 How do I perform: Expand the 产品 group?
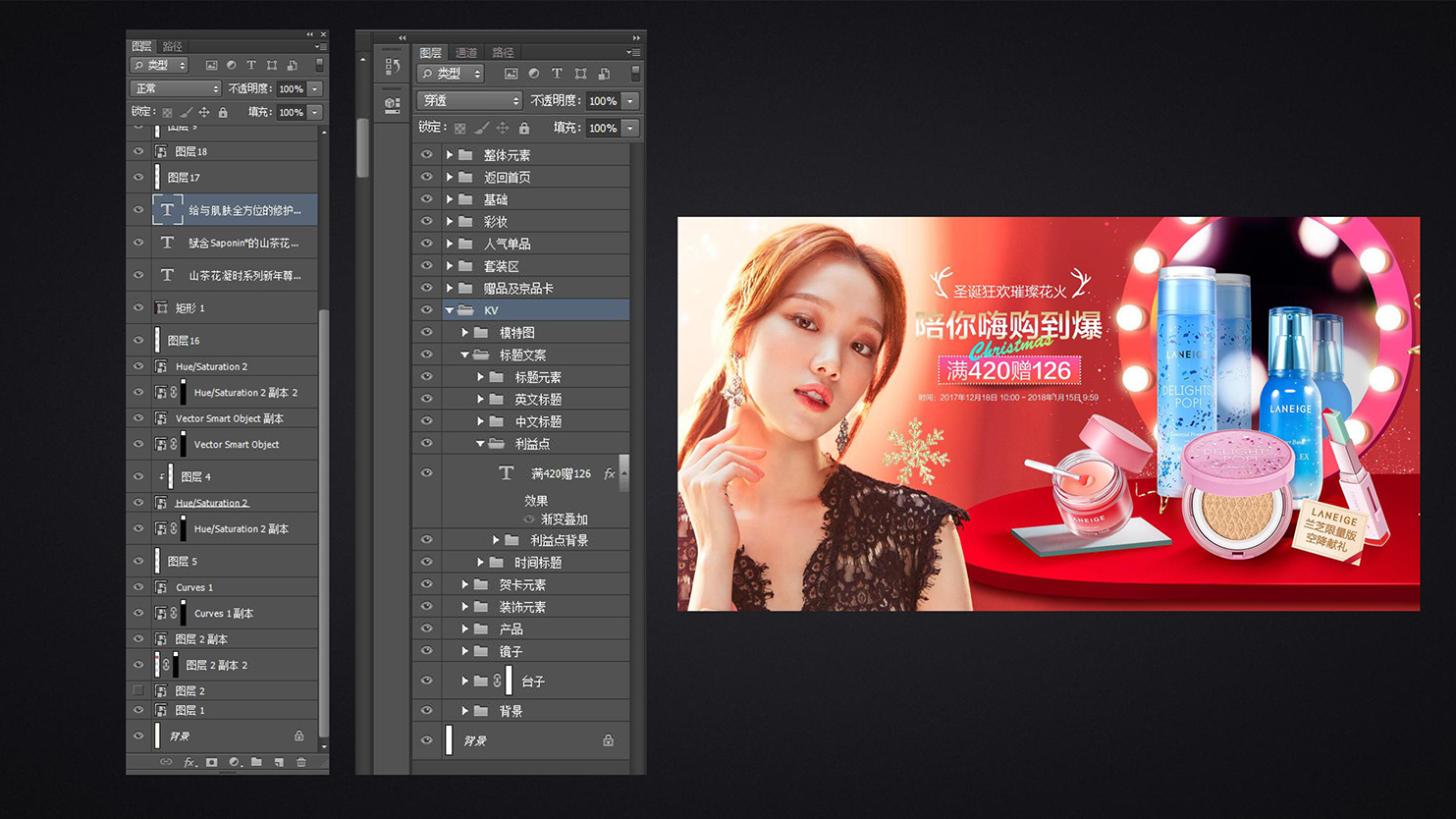tap(465, 628)
